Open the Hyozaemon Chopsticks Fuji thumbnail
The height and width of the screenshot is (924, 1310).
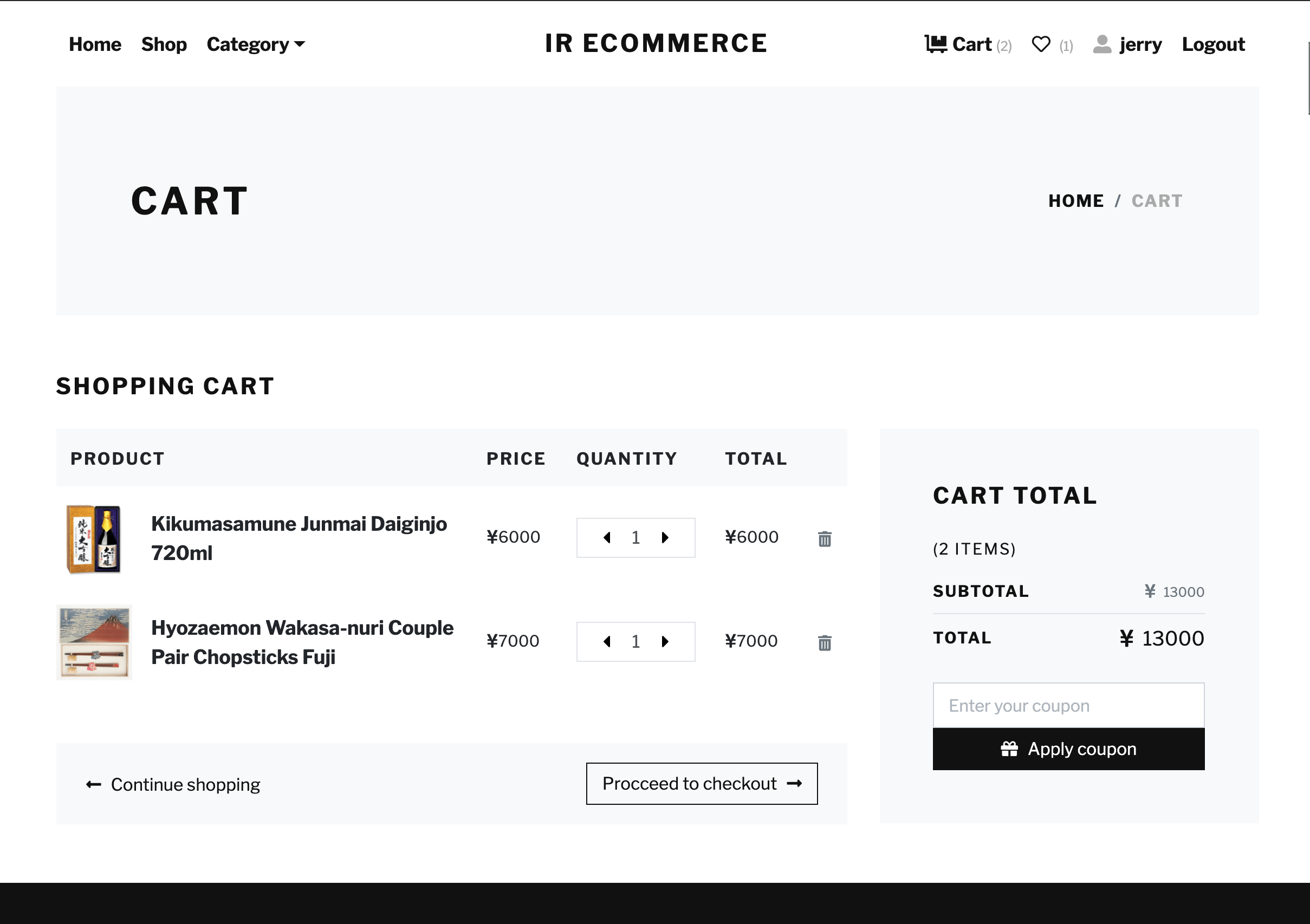click(x=94, y=642)
